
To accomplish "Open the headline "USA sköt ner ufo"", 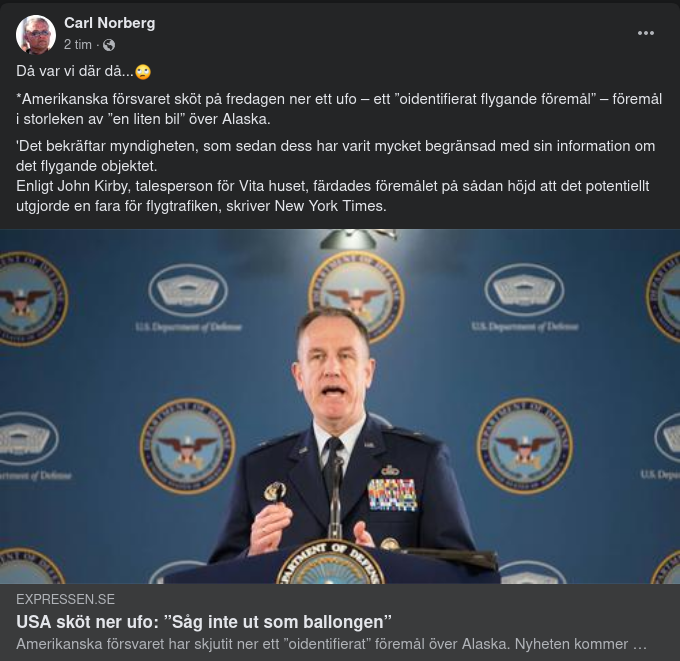I will tap(203, 621).
